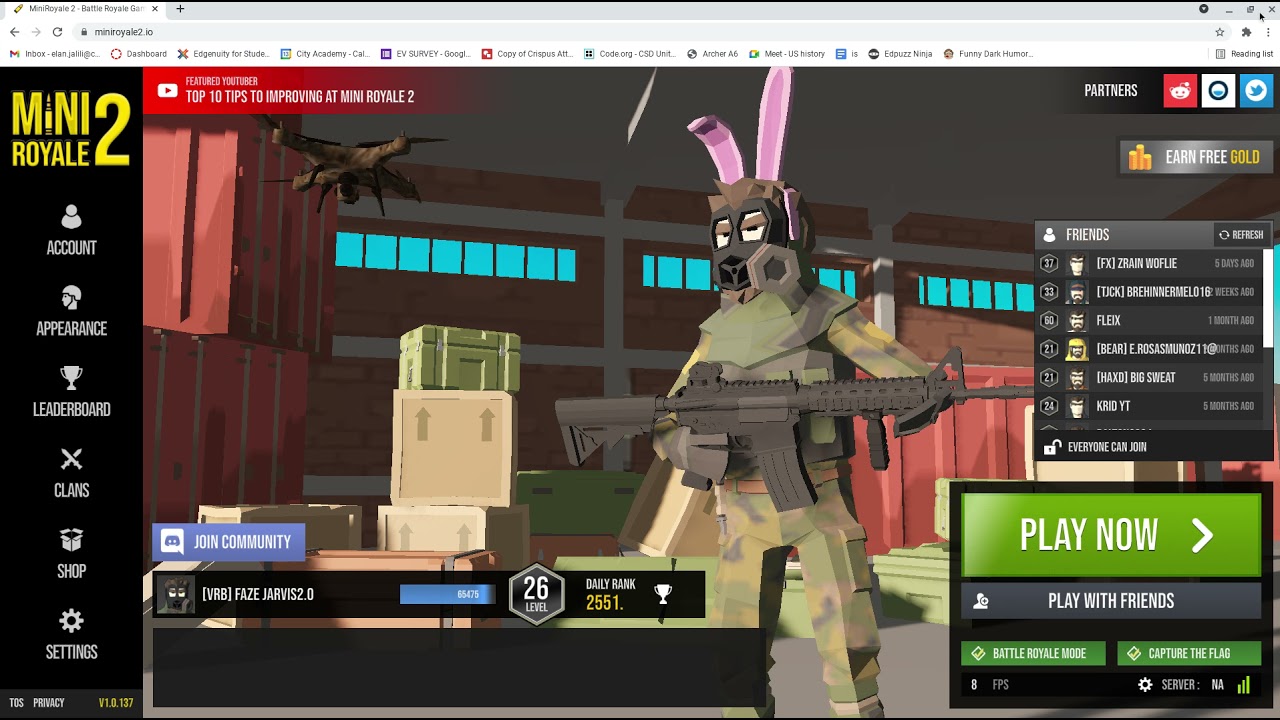Select friend [HAXD] BIG SWEAT
The width and height of the screenshot is (1280, 720).
[x=1150, y=378]
